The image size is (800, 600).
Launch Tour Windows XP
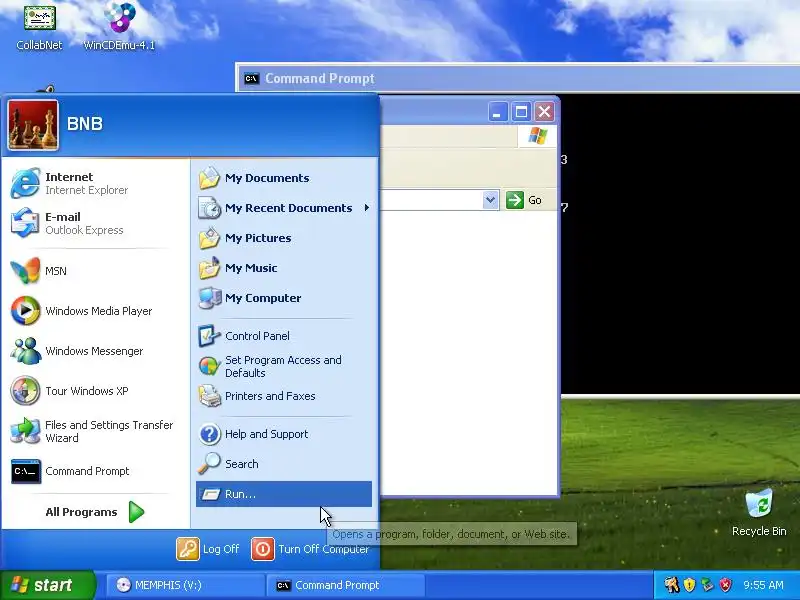pyautogui.click(x=96, y=391)
